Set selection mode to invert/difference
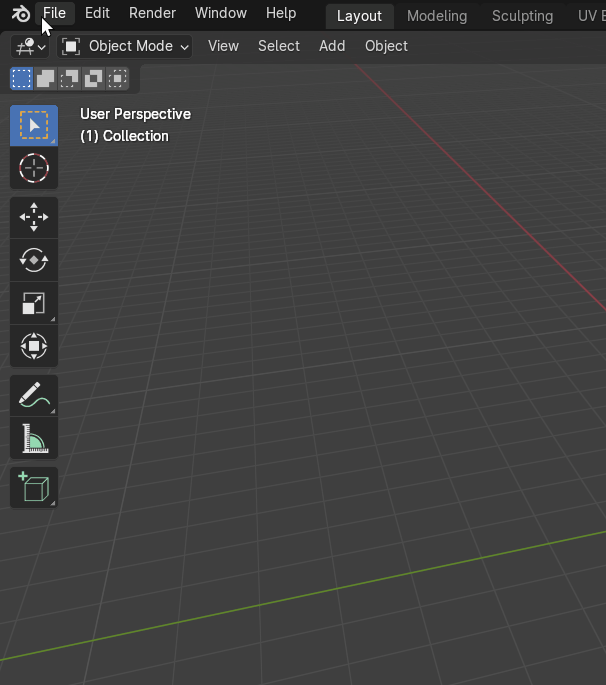 pos(93,79)
